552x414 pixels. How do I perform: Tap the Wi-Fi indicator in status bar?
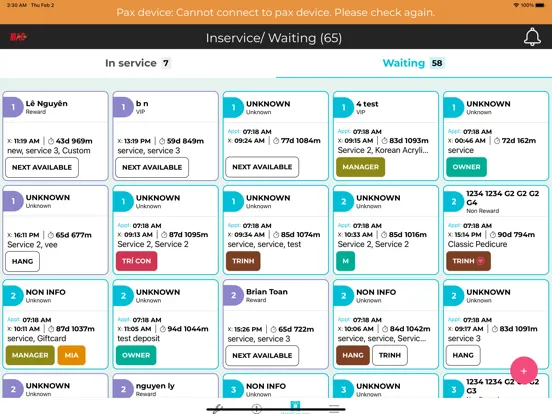click(x=516, y=5)
